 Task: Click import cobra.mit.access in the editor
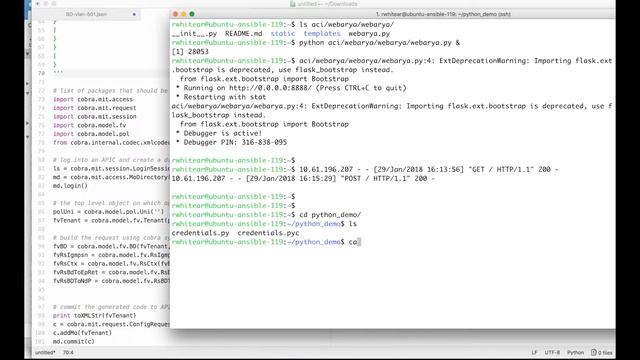tap(93, 99)
